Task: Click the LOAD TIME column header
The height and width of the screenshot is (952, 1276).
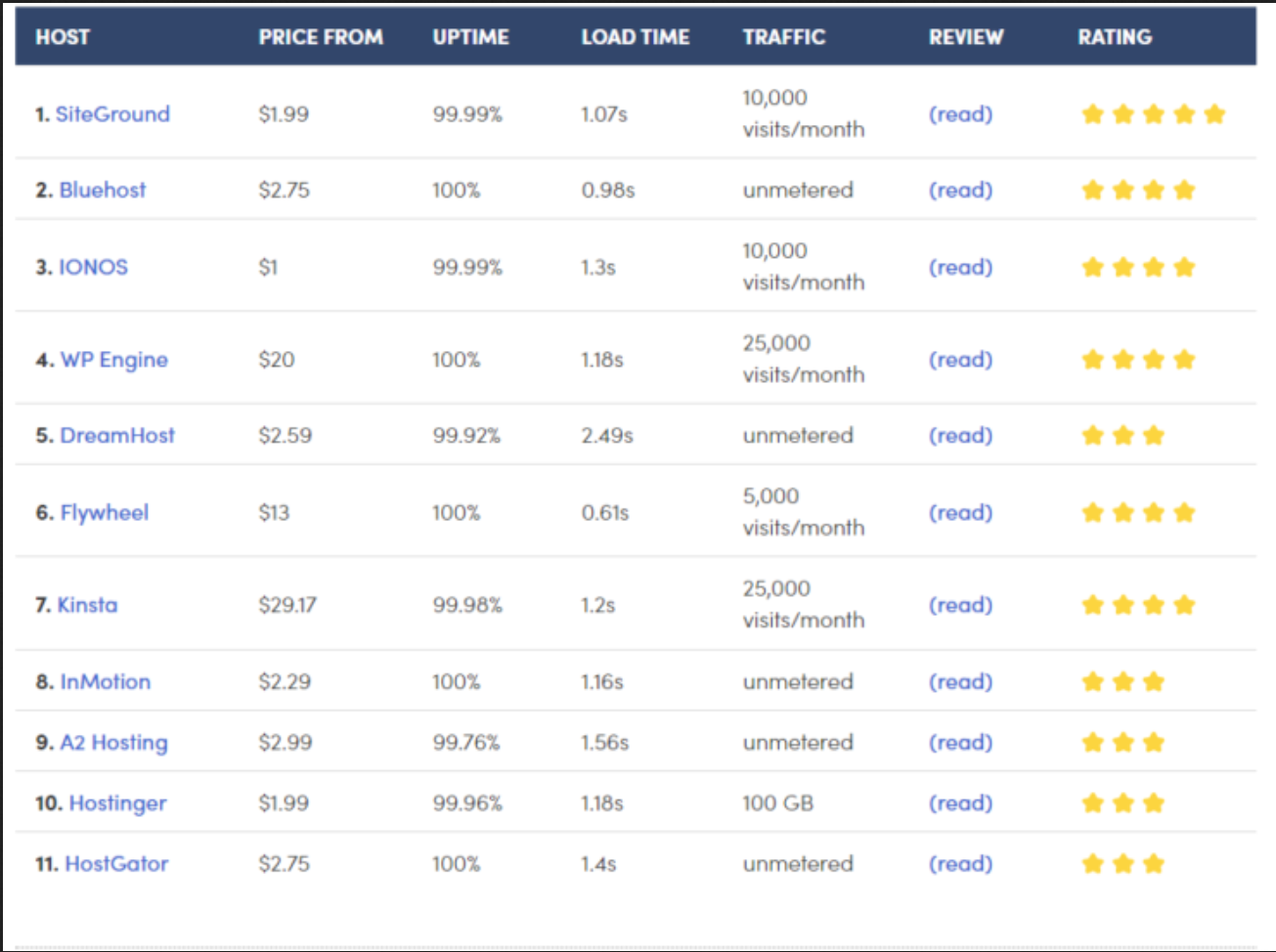Action: tap(636, 37)
